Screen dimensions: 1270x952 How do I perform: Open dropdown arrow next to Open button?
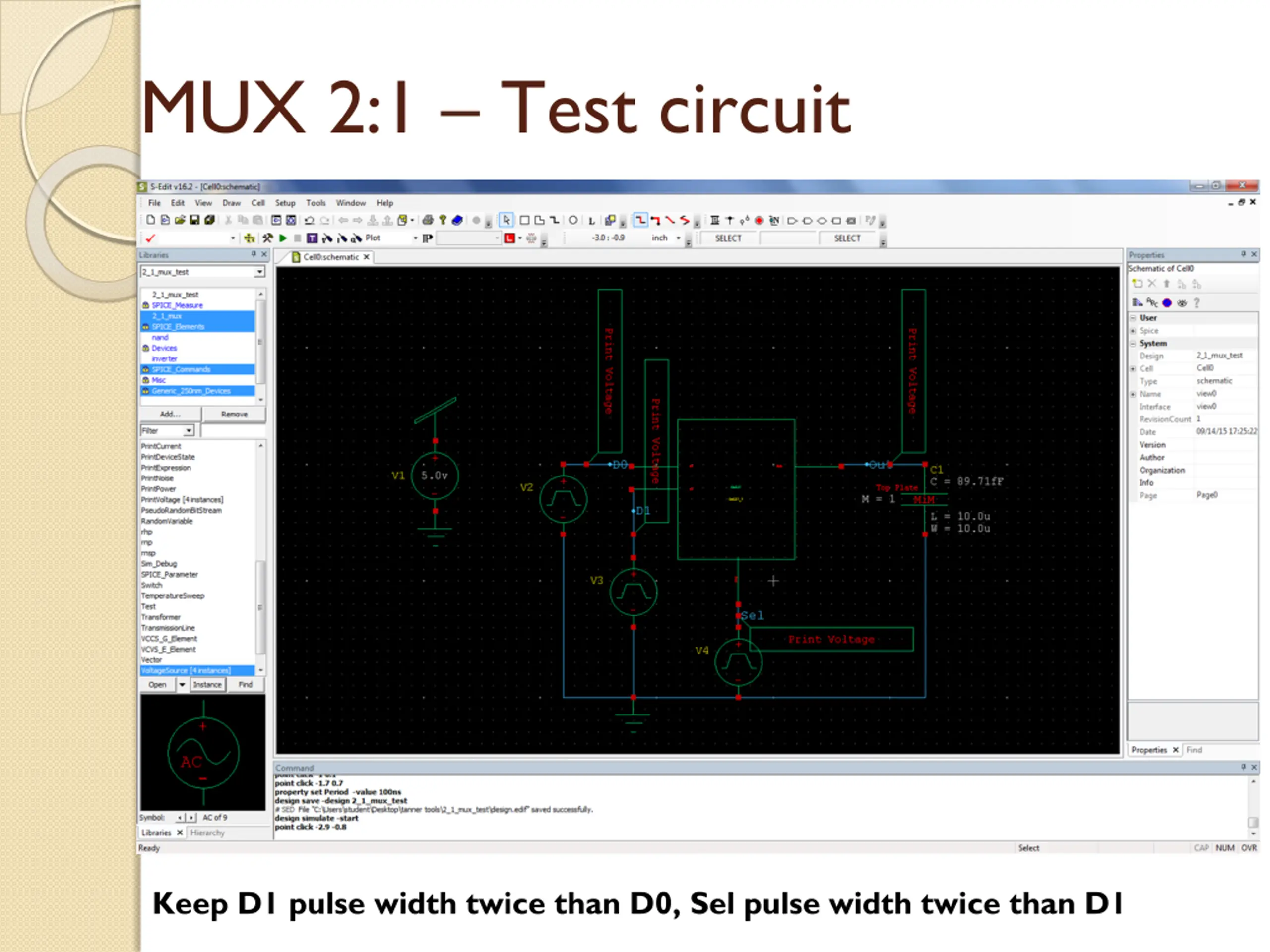point(182,685)
